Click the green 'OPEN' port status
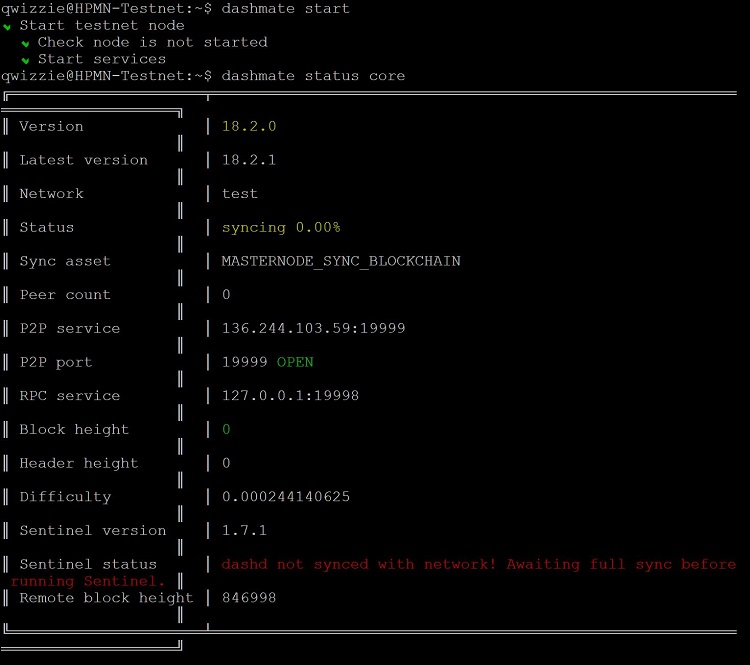The width and height of the screenshot is (750, 665). [295, 362]
